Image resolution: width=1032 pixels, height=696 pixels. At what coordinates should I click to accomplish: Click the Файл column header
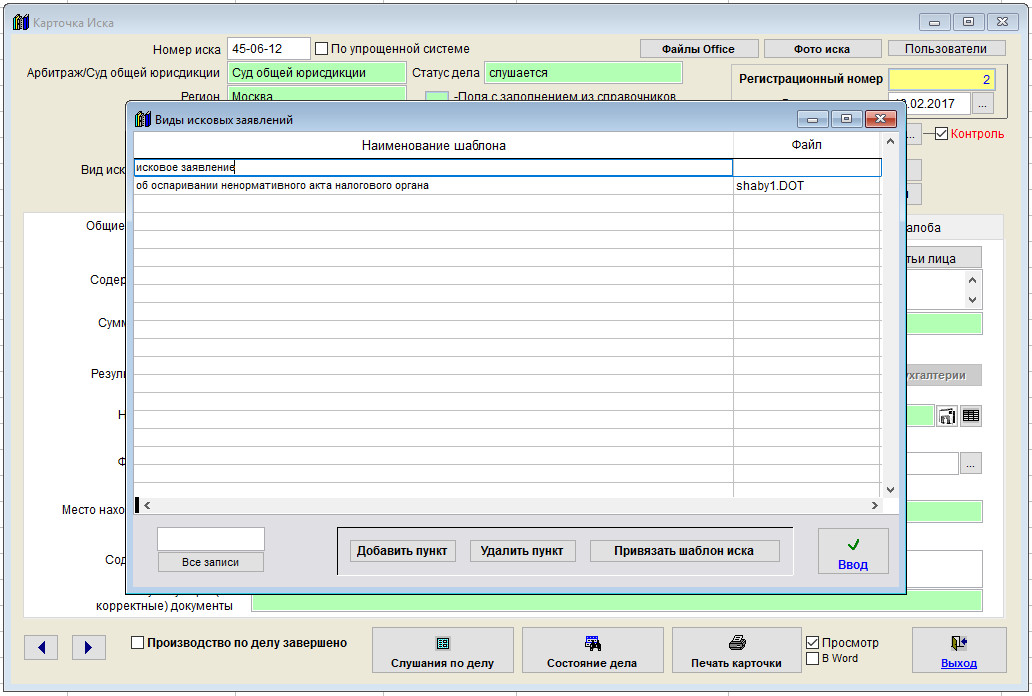coord(806,146)
